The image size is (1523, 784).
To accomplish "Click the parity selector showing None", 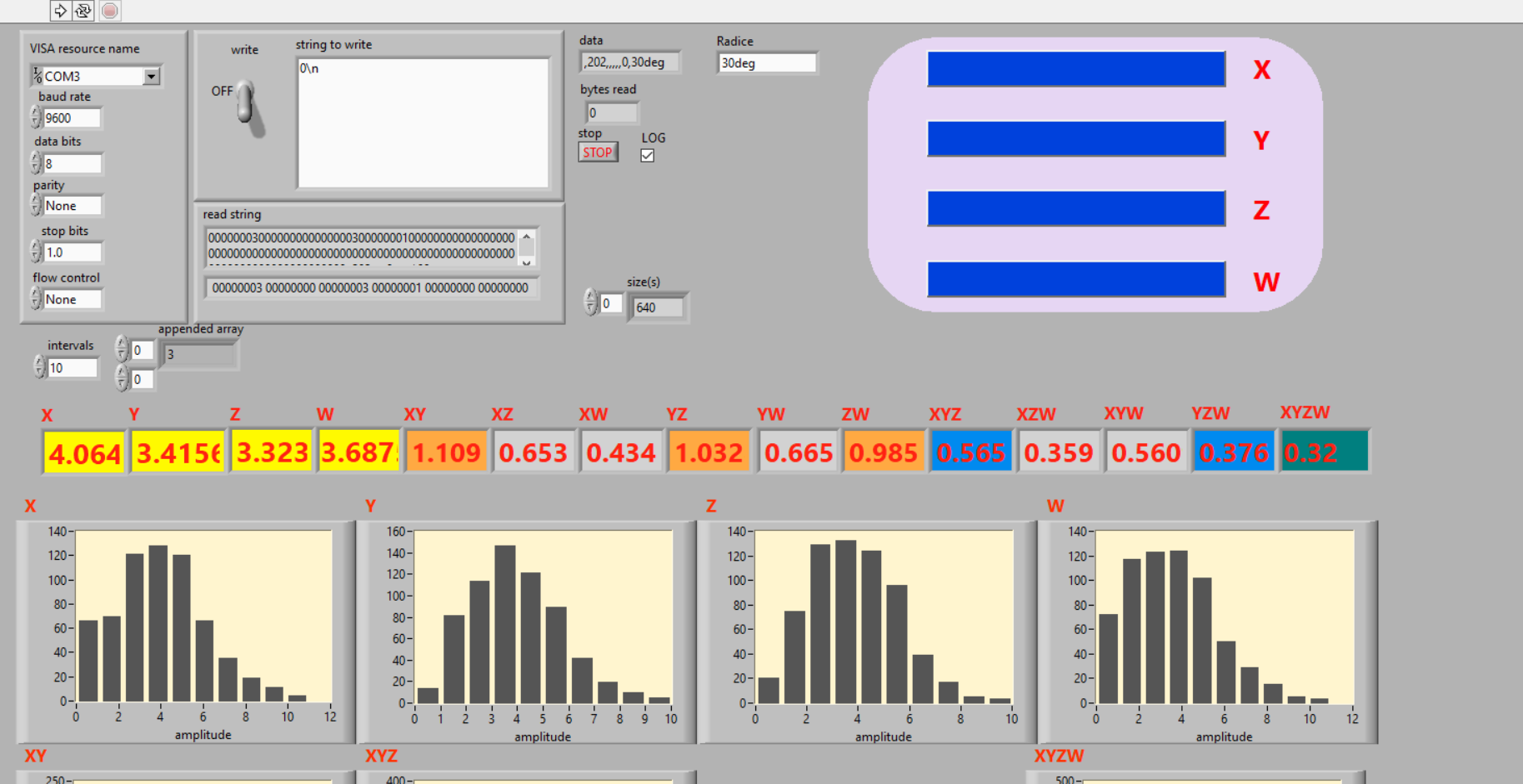I will point(72,206).
